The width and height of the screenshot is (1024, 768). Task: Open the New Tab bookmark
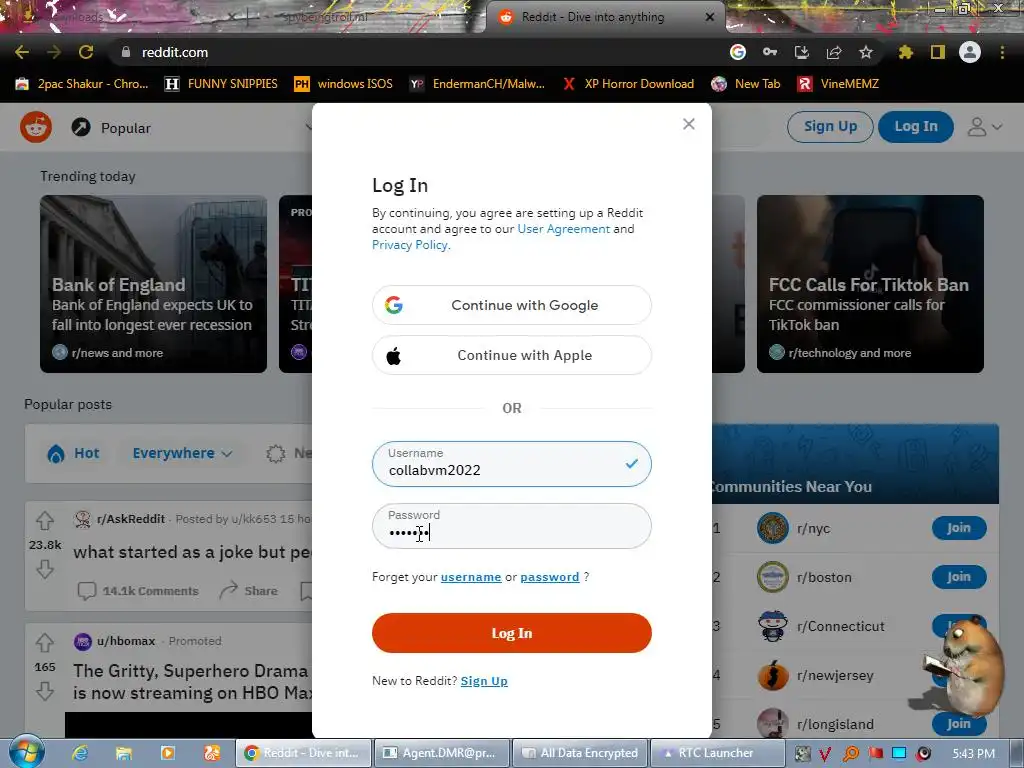click(746, 84)
